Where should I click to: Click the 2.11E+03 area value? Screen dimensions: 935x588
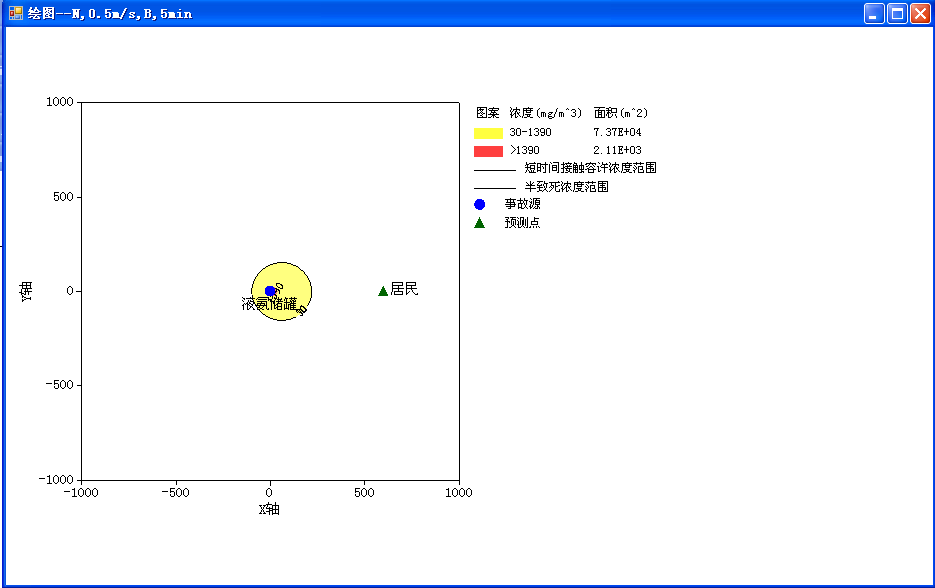[x=617, y=150]
